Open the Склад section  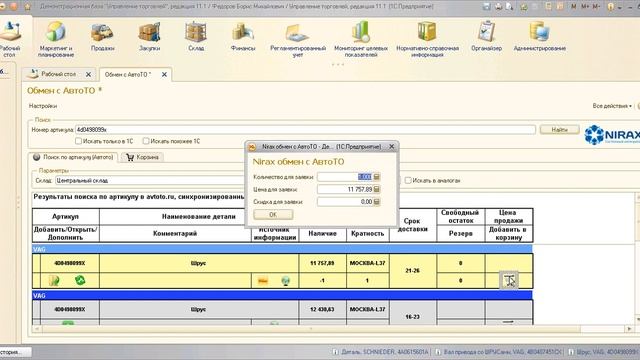tap(196, 38)
